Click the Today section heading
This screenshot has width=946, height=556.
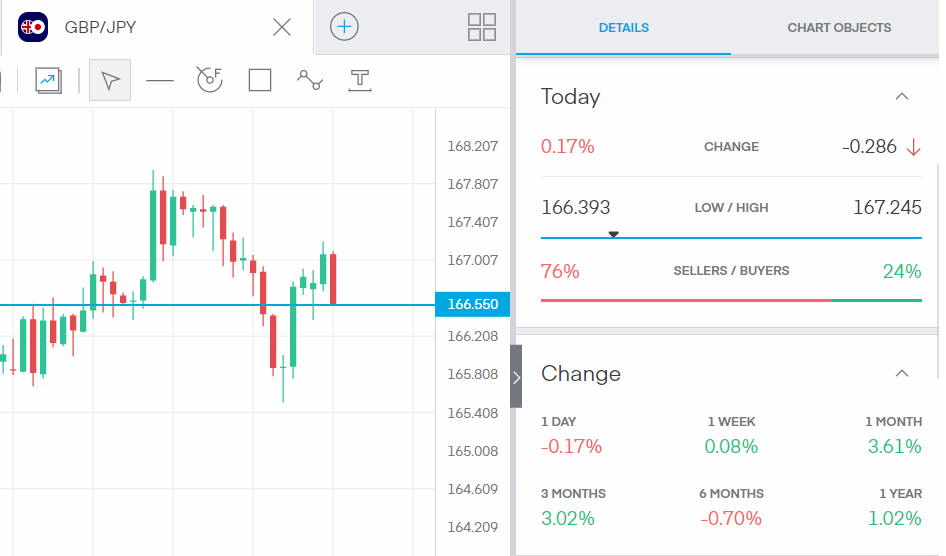[x=571, y=96]
